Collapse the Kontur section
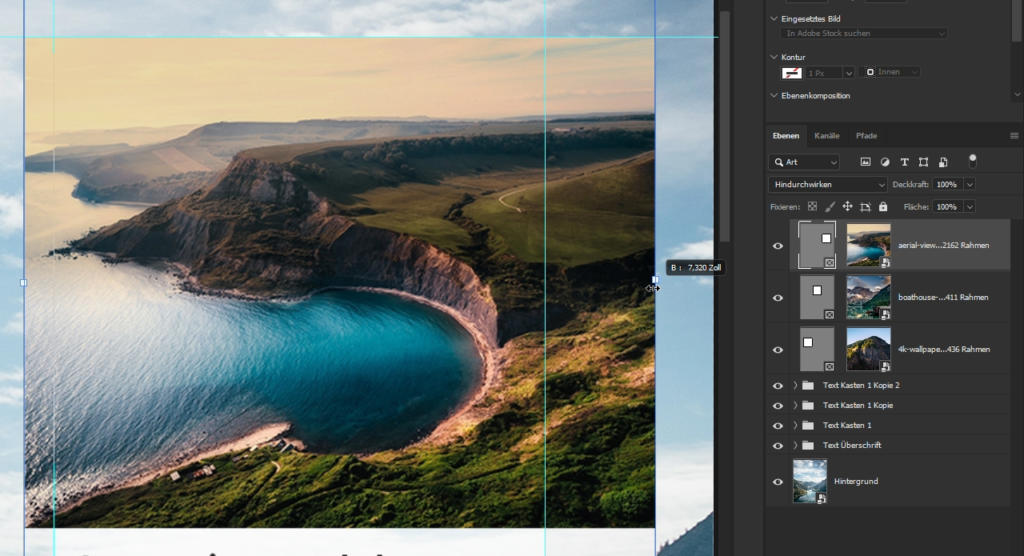This screenshot has height=556, width=1024. click(x=774, y=57)
